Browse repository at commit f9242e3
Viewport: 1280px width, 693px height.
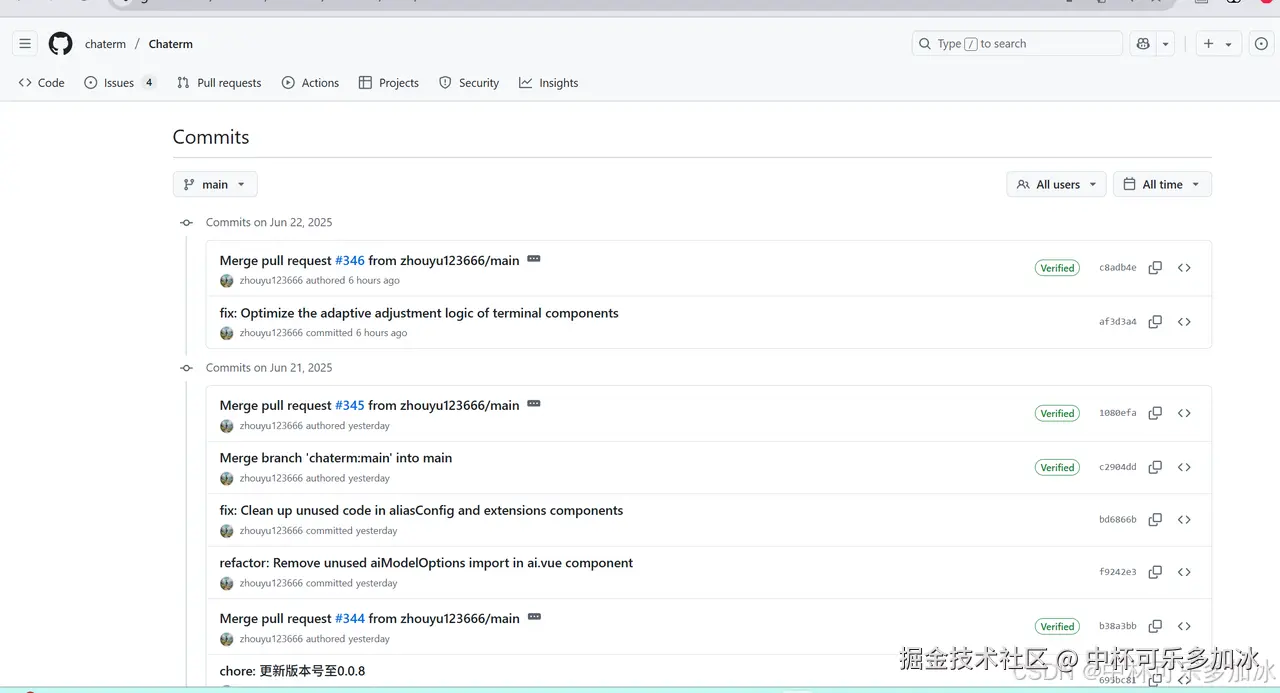pos(1184,572)
